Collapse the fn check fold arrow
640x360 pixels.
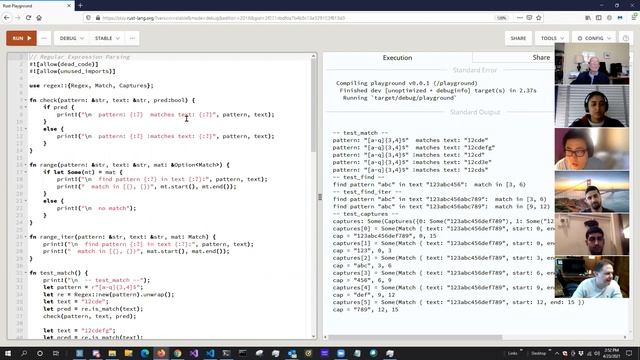tap(26, 100)
